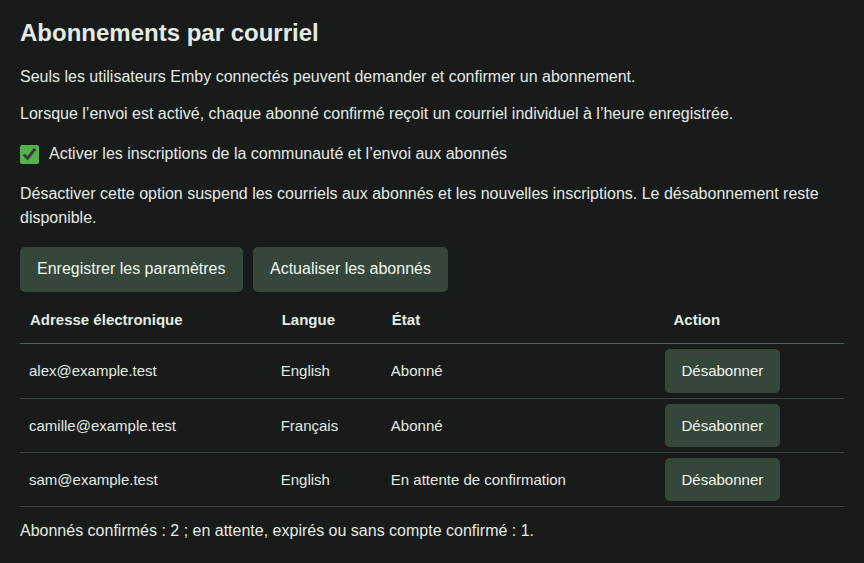
Task: Select the sam@example.test email cell
Action: click(x=94, y=480)
